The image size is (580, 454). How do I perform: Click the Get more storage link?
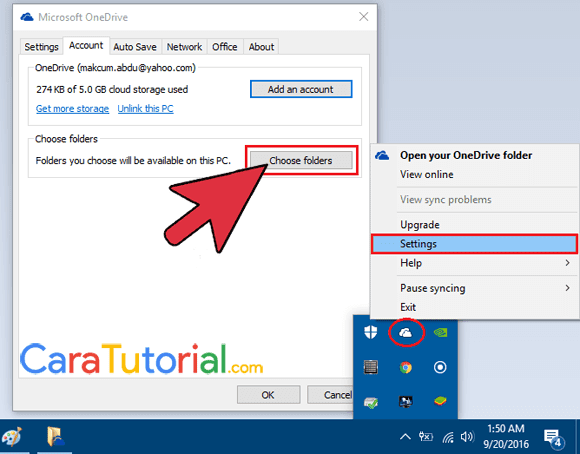(x=72, y=109)
